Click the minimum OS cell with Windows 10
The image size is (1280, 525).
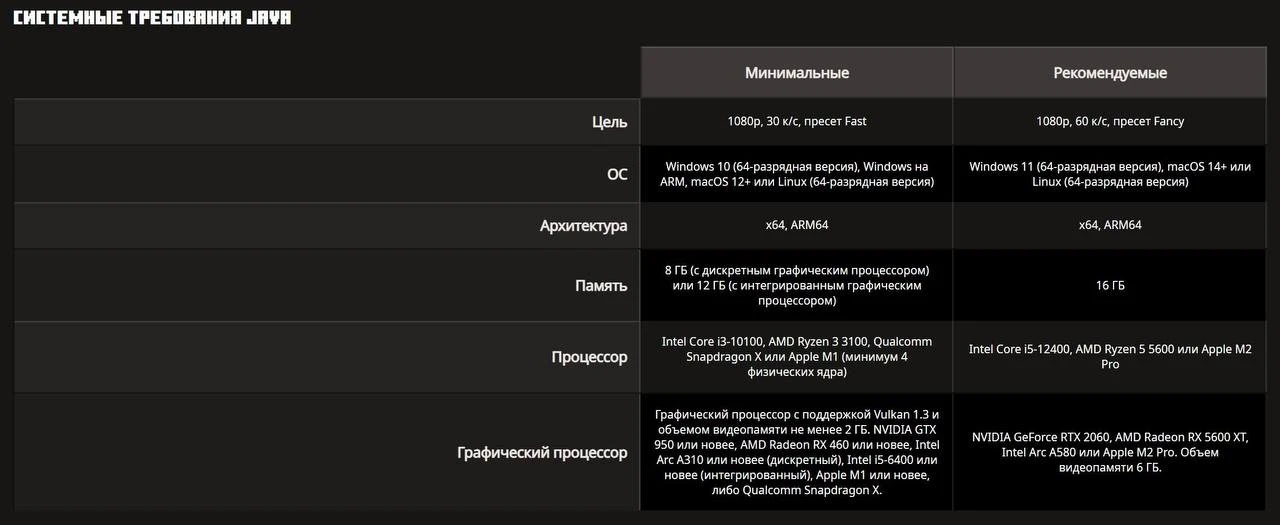[797, 174]
